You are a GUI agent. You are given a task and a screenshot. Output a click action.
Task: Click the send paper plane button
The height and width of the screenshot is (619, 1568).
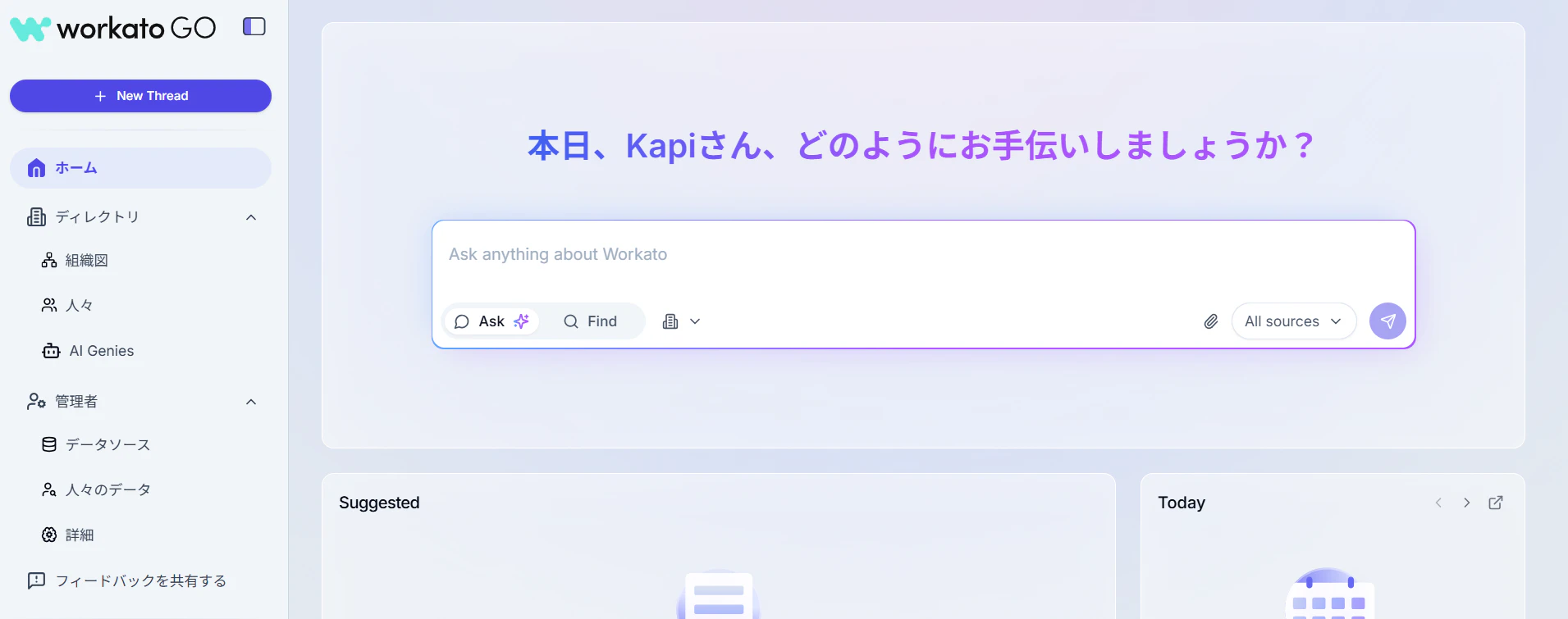1387,321
